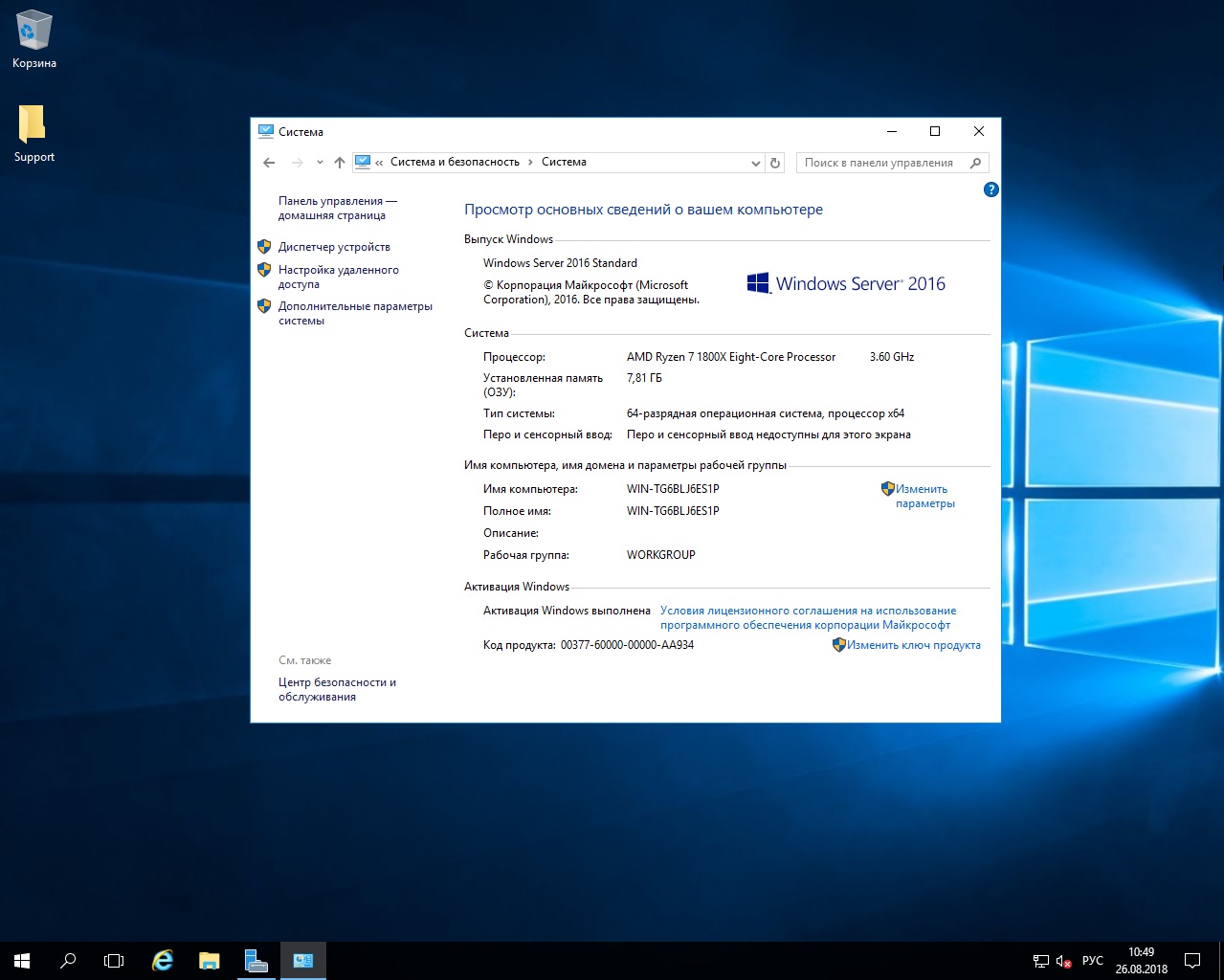Click product code 00377-60000-00000-AA934
The image size is (1224, 980).
627,645
